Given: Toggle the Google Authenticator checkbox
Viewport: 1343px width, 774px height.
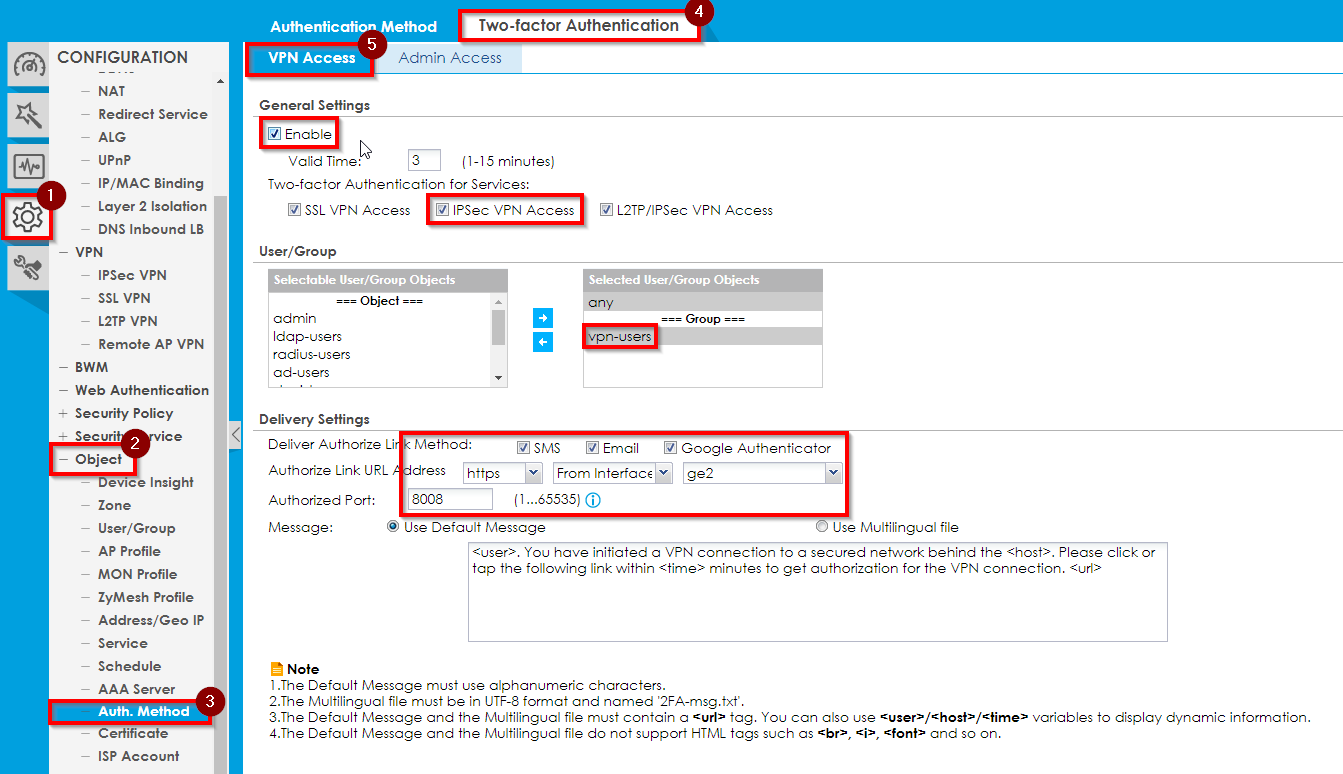Looking at the screenshot, I should pyautogui.click(x=671, y=448).
